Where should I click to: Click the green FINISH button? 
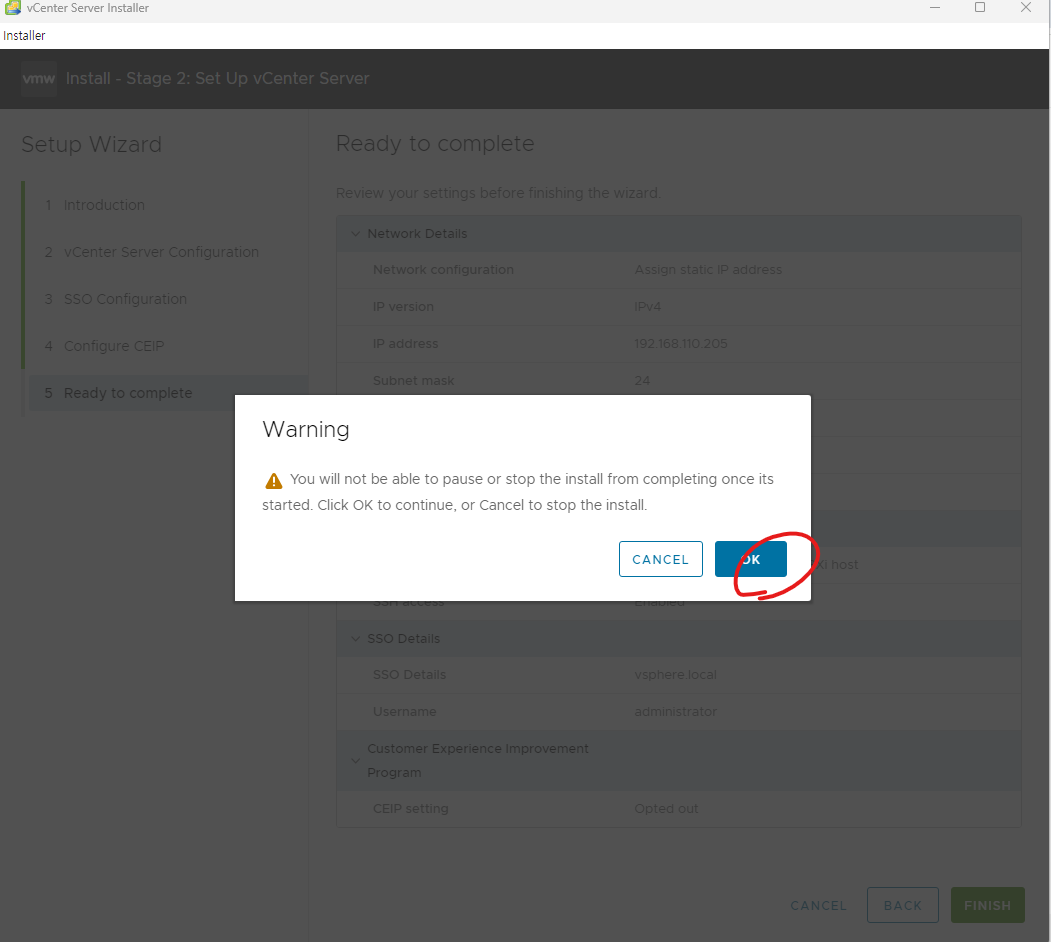point(987,905)
